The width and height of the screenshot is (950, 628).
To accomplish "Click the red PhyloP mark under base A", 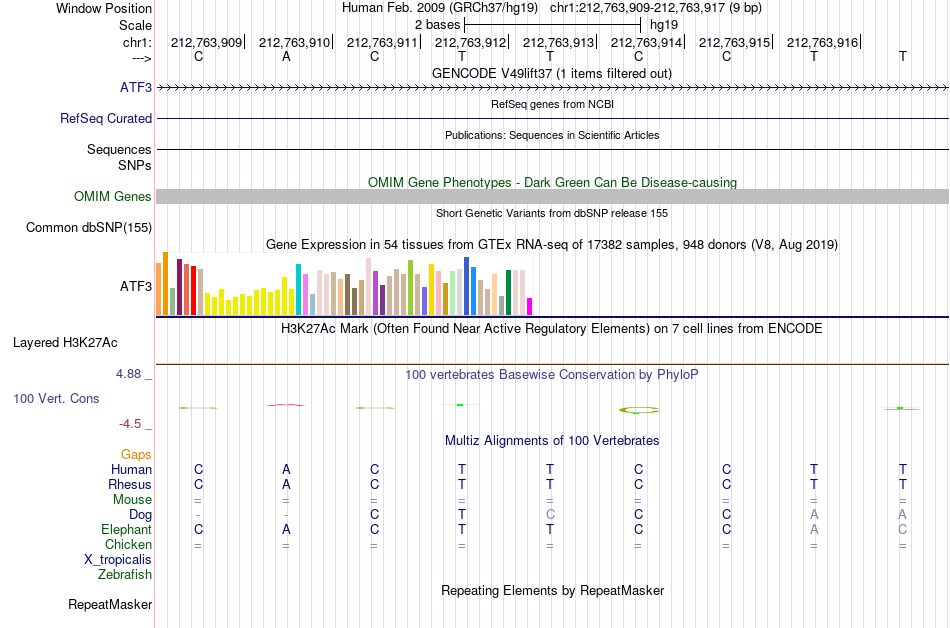I will coord(286,405).
